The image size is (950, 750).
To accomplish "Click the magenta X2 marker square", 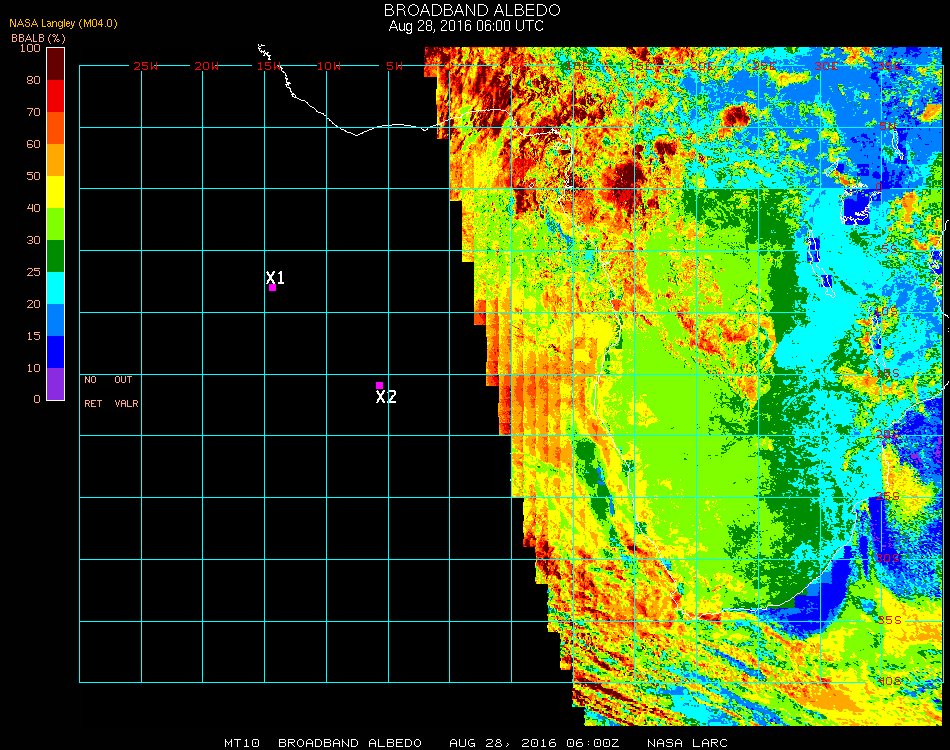I will click(x=379, y=385).
